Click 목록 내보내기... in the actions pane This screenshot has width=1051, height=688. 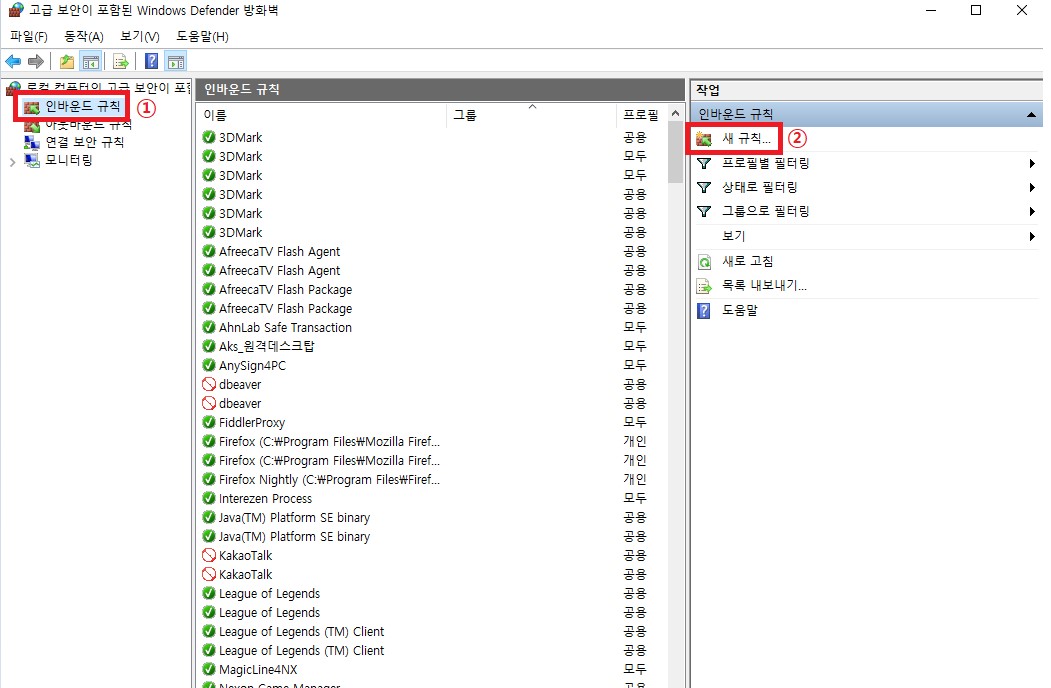764,286
